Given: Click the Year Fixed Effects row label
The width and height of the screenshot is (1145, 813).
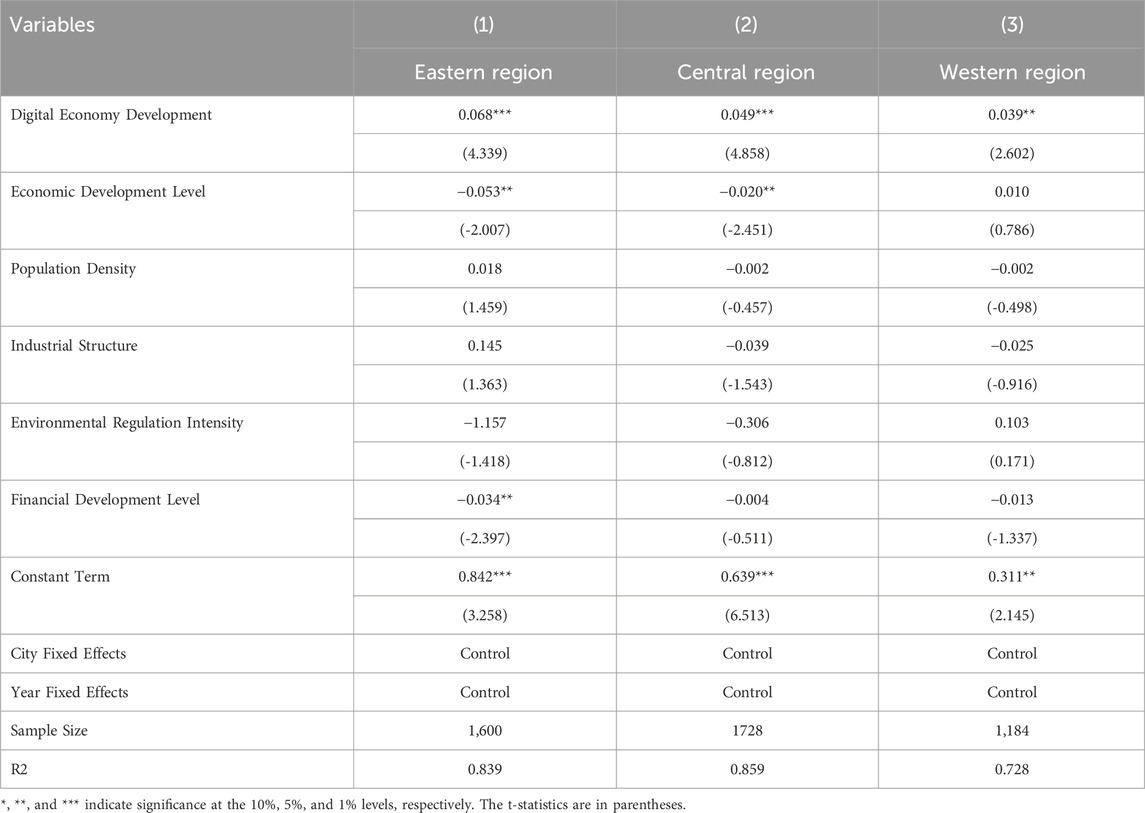Looking at the screenshot, I should coord(70,692).
